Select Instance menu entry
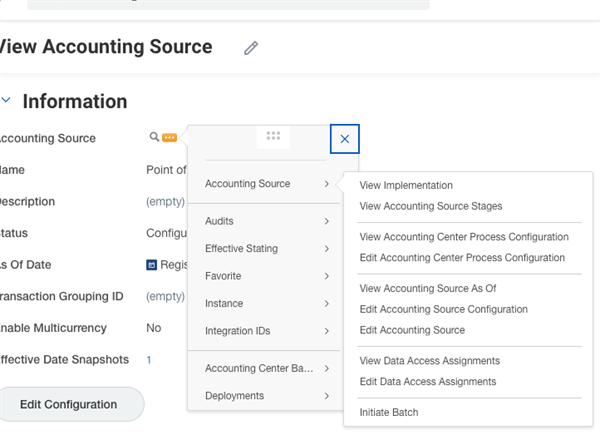This screenshot has width=600, height=440. pos(224,303)
